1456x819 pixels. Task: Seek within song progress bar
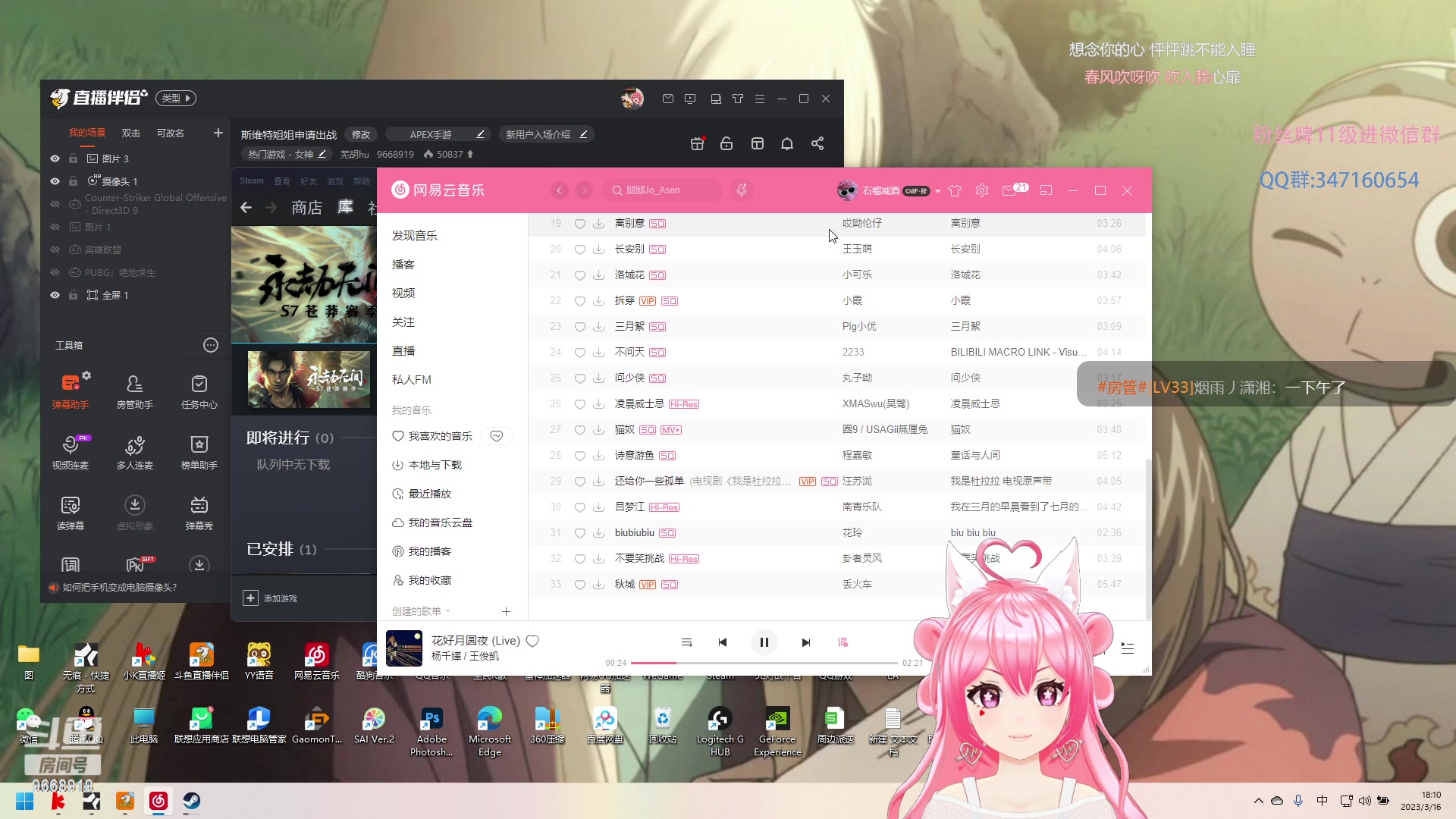[764, 663]
